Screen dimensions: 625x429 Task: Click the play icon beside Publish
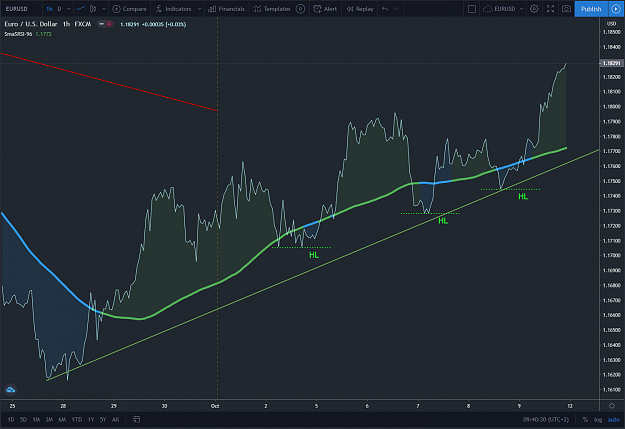point(616,8)
